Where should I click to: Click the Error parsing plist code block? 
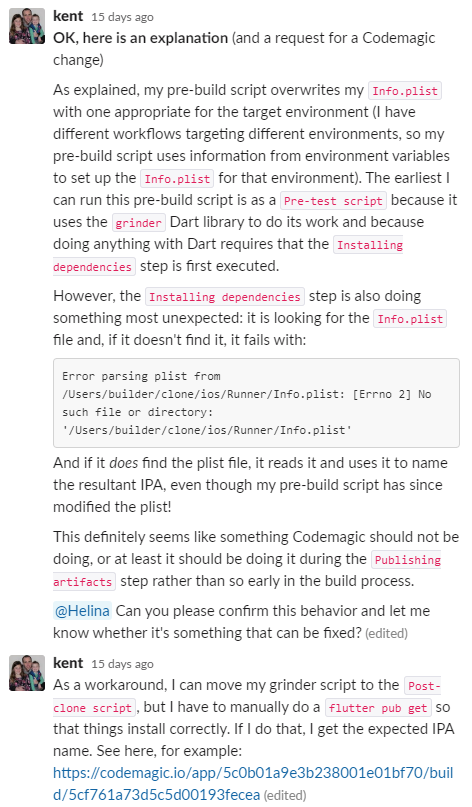point(256,403)
